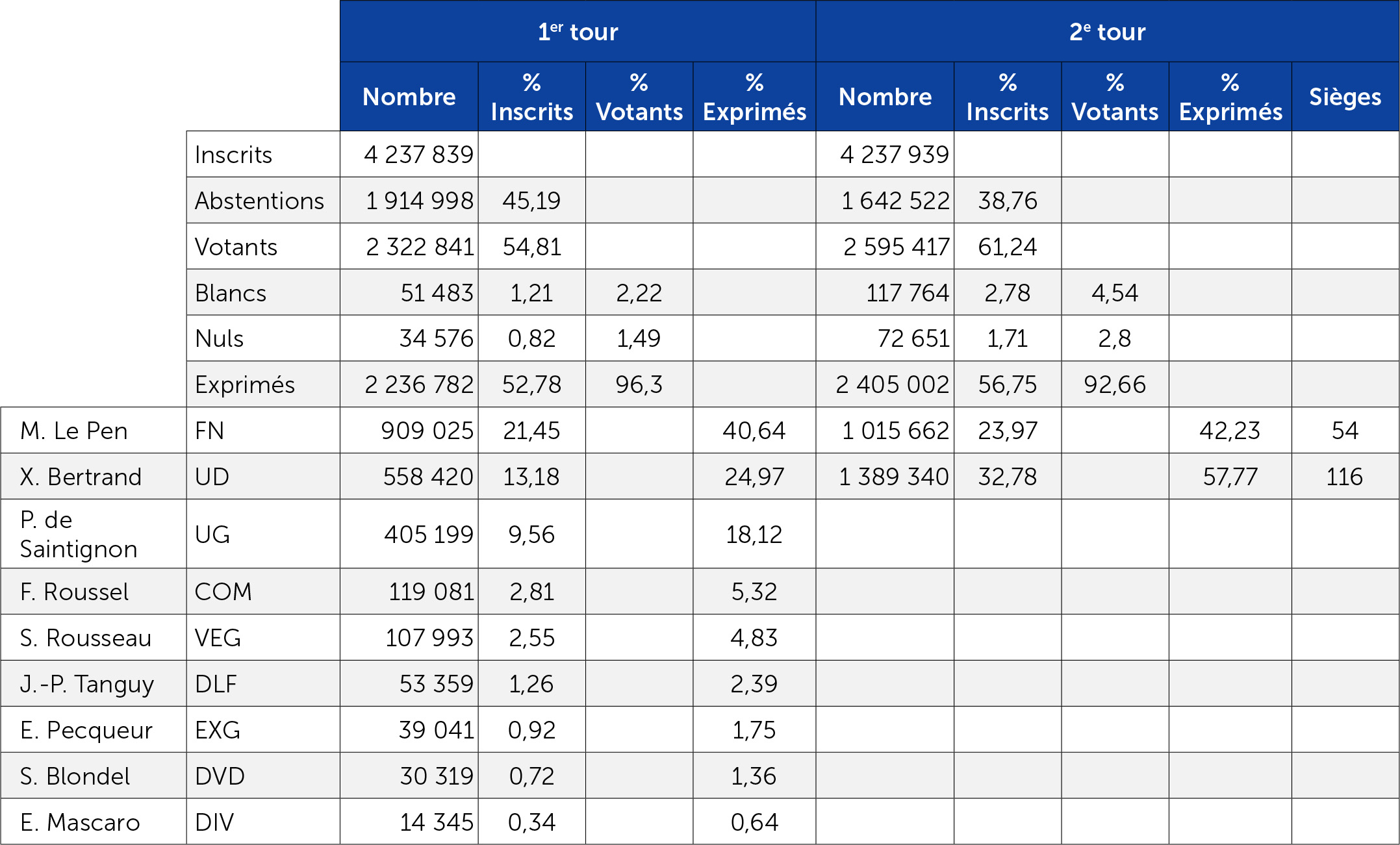The width and height of the screenshot is (1400, 845).
Task: Click the DLF party cell
Action: pyautogui.click(x=263, y=683)
